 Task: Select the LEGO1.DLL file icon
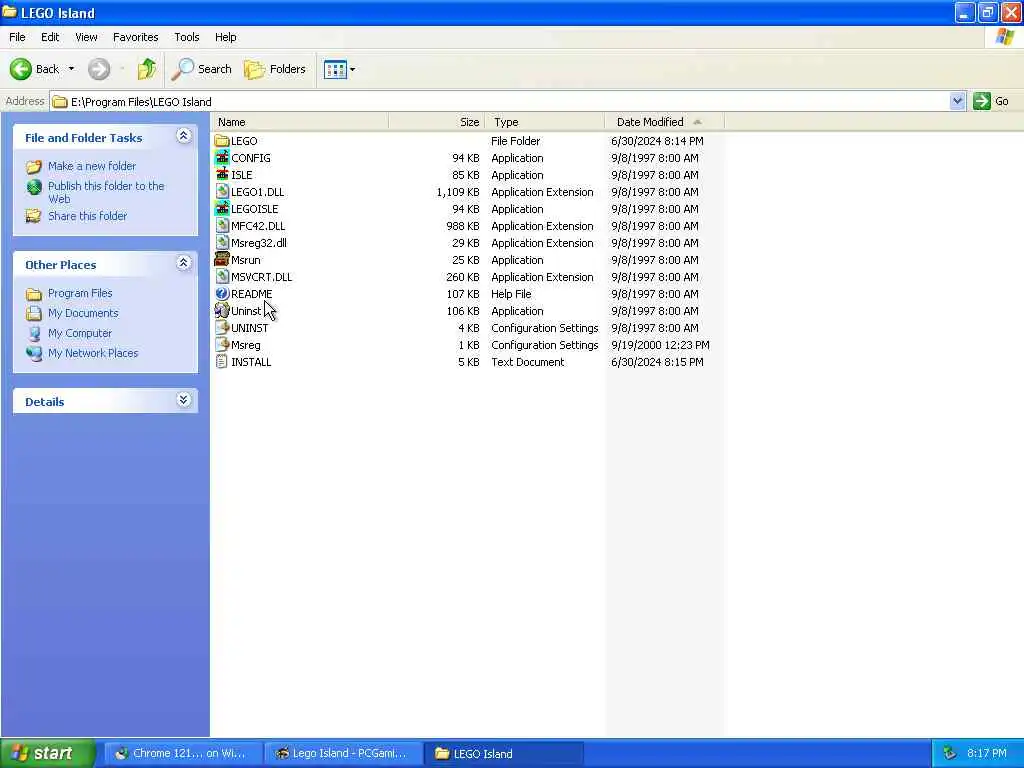point(222,192)
